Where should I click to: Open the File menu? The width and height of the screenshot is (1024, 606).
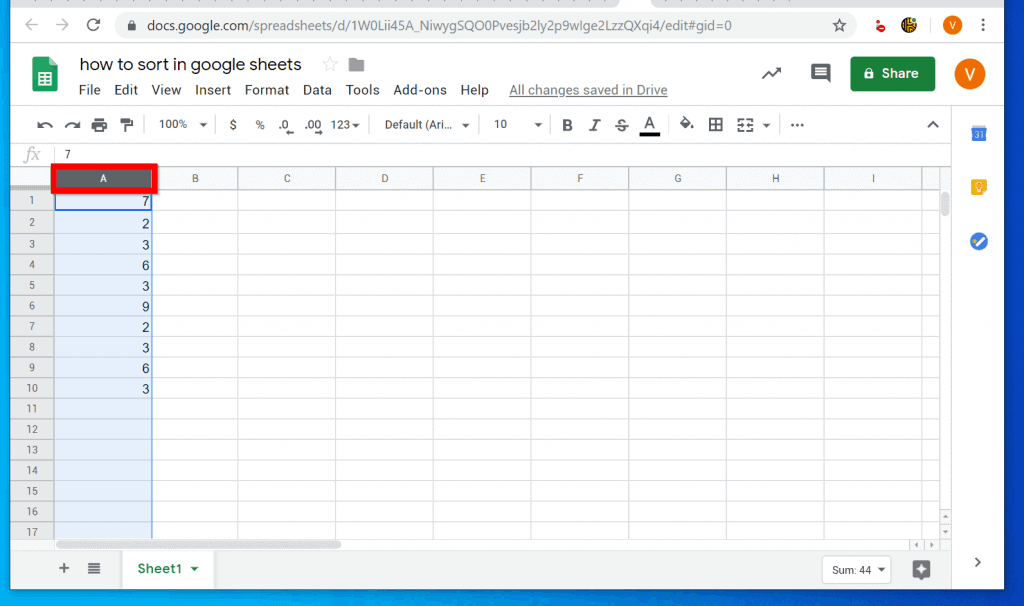(x=89, y=90)
